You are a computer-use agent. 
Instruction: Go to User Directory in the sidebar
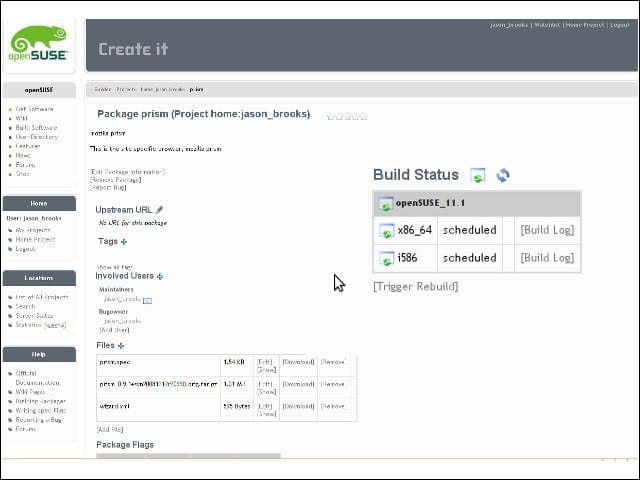pos(37,137)
